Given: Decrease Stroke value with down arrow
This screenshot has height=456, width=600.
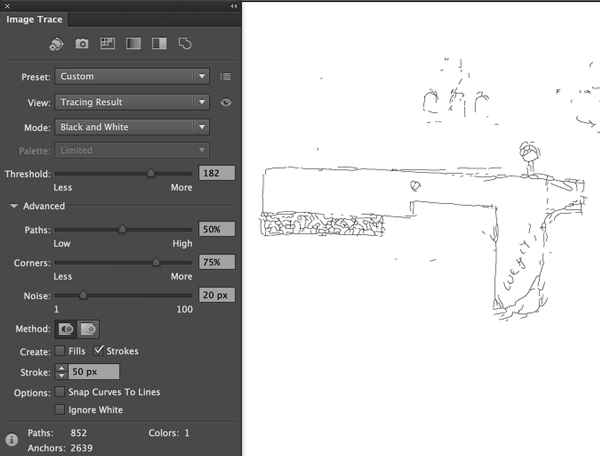Looking at the screenshot, I should (x=62, y=376).
